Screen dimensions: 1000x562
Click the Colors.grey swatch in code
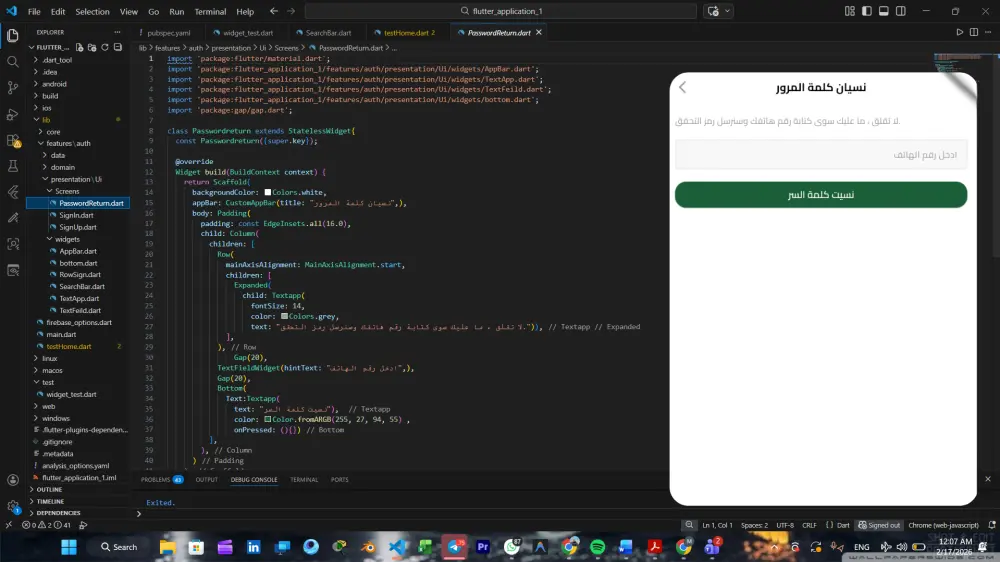coord(284,316)
